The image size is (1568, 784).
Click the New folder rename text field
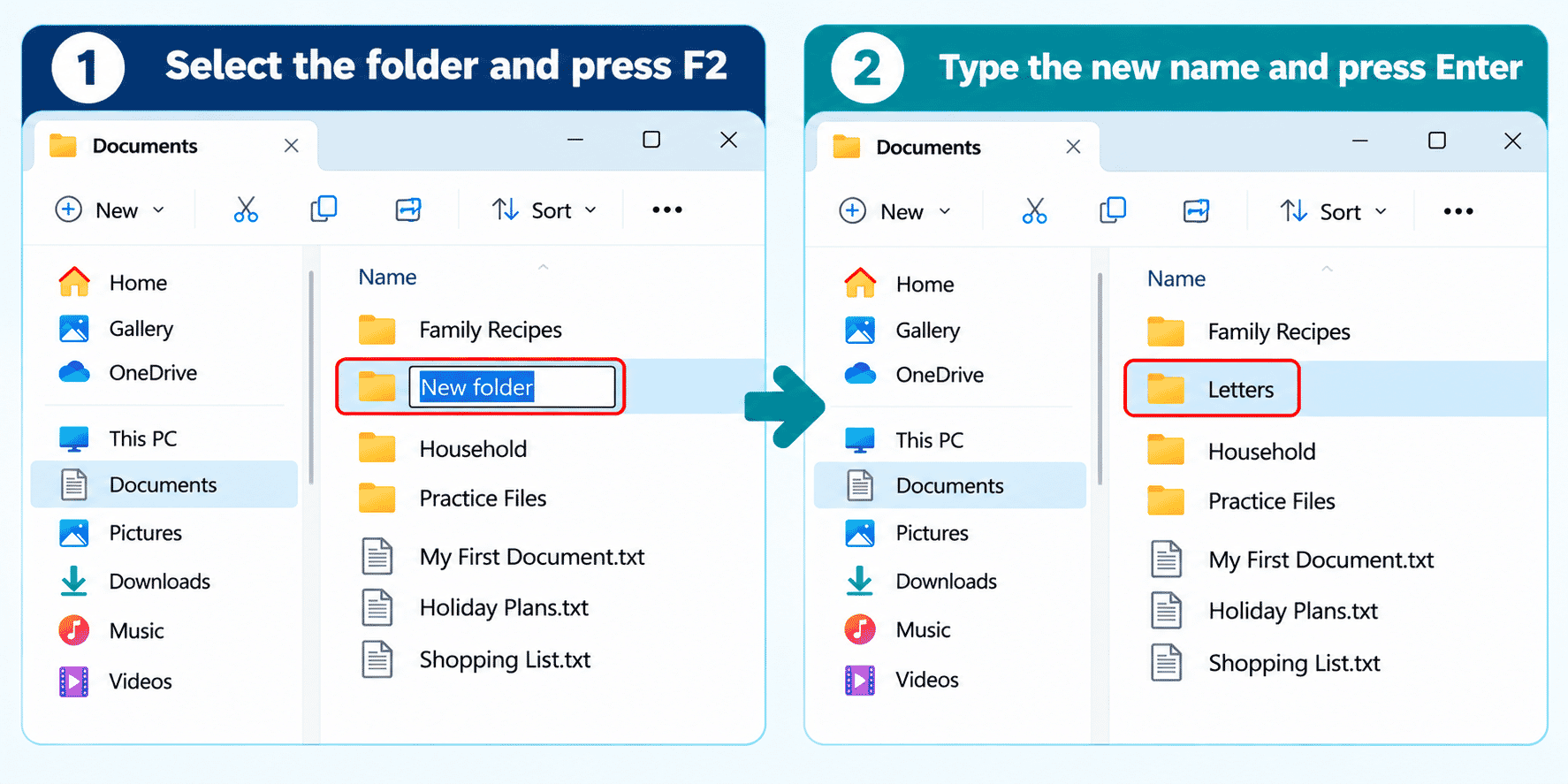coord(513,387)
